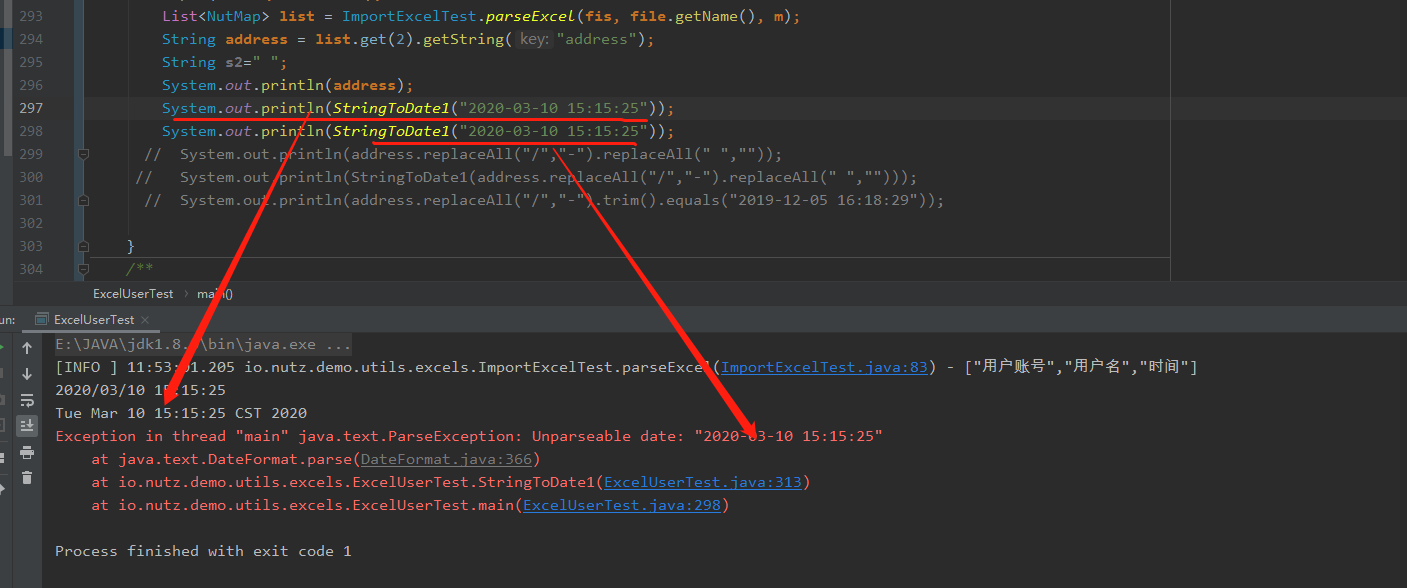Click println(address) on line 296
The image size is (1407, 588).
coord(335,85)
